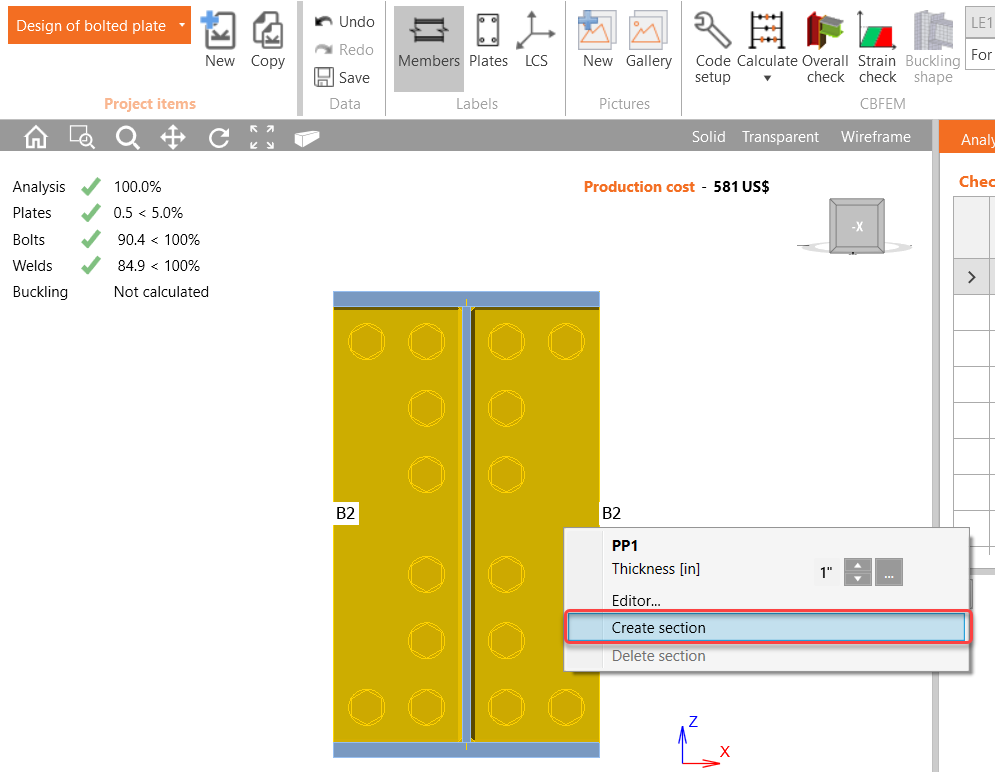The height and width of the screenshot is (772, 995).
Task: Activate the Rotate view tool
Action: pyautogui.click(x=218, y=136)
